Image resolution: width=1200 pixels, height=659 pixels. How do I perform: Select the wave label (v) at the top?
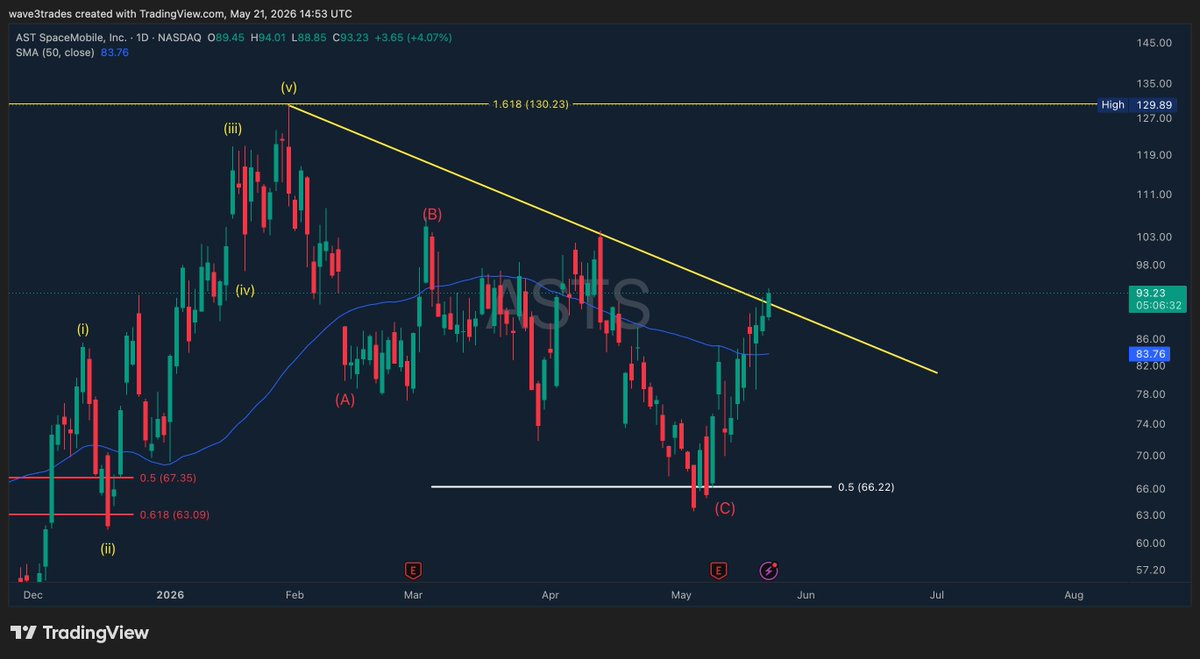(x=289, y=87)
